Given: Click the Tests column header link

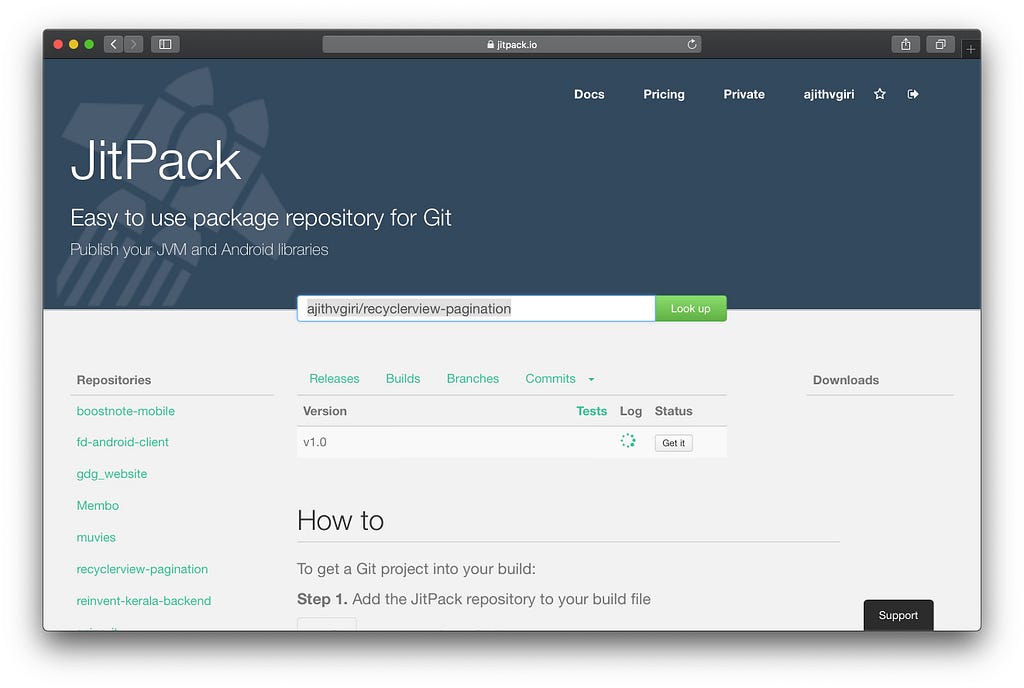Looking at the screenshot, I should coord(591,411).
